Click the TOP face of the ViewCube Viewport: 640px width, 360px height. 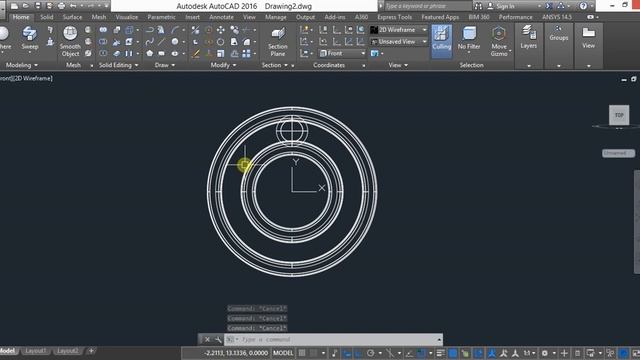[x=619, y=115]
